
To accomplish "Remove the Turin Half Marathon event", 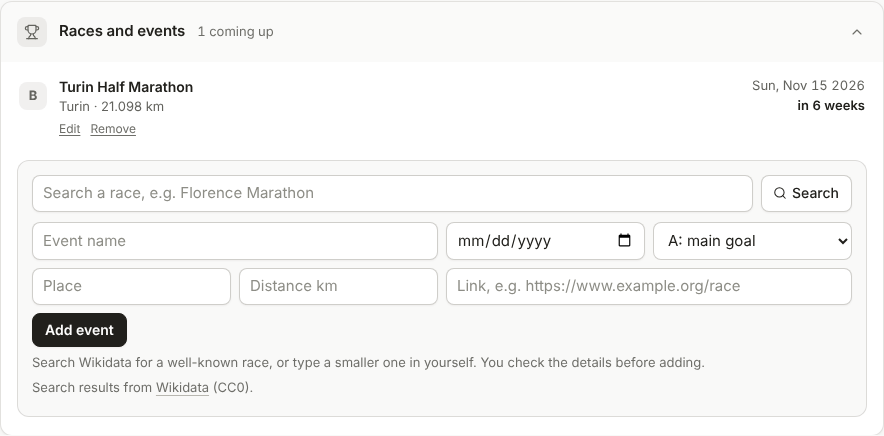I will click(113, 129).
